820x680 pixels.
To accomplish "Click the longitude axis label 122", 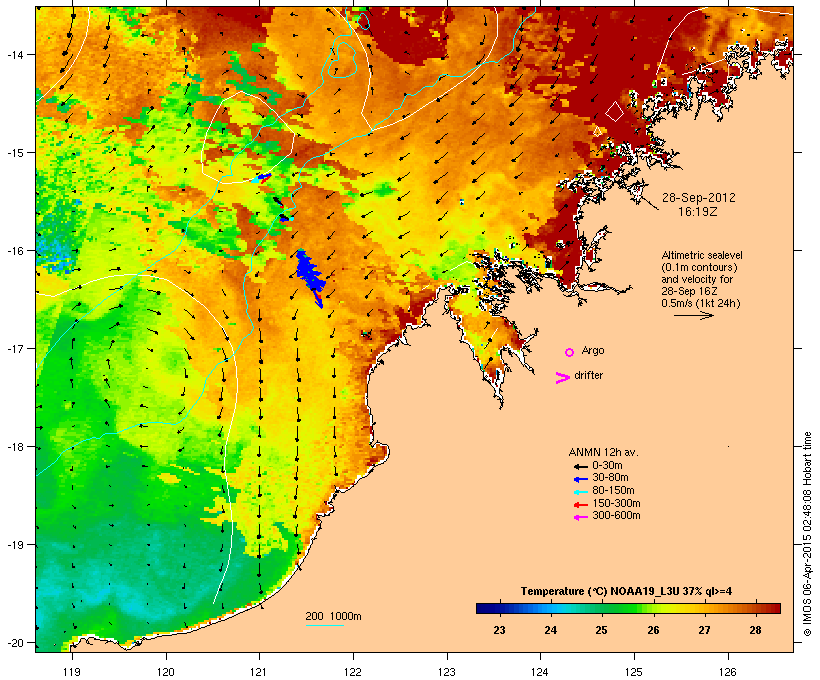I will [353, 672].
